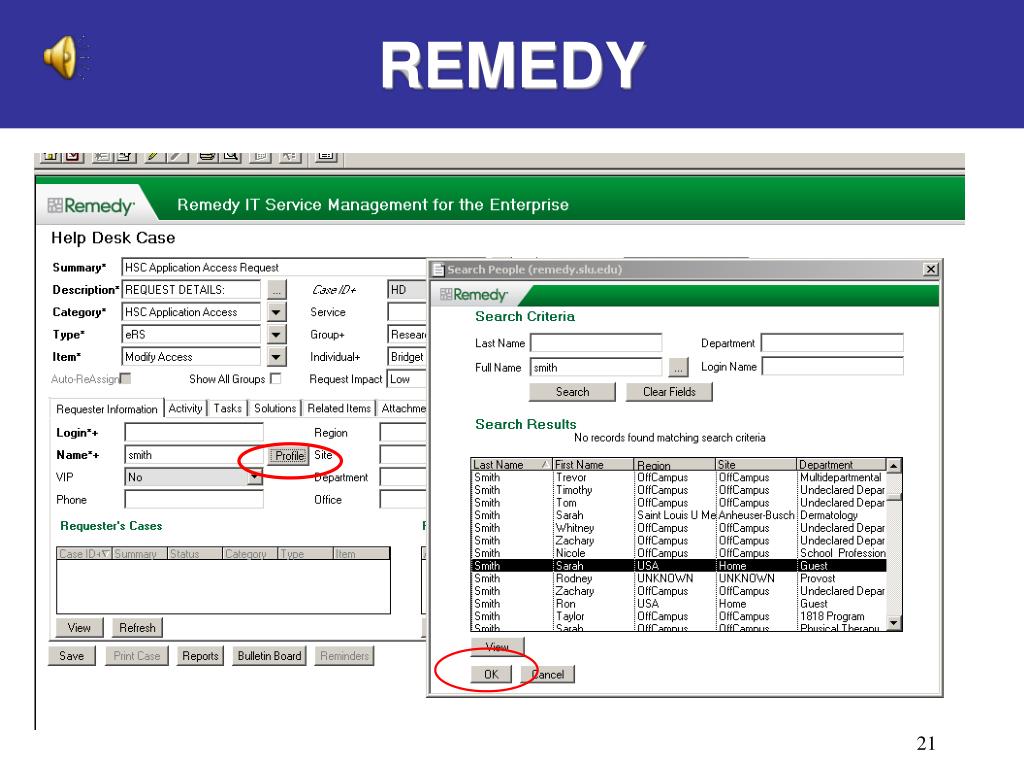1024x768 pixels.
Task: Click the Name field containing smith
Action: [194, 455]
